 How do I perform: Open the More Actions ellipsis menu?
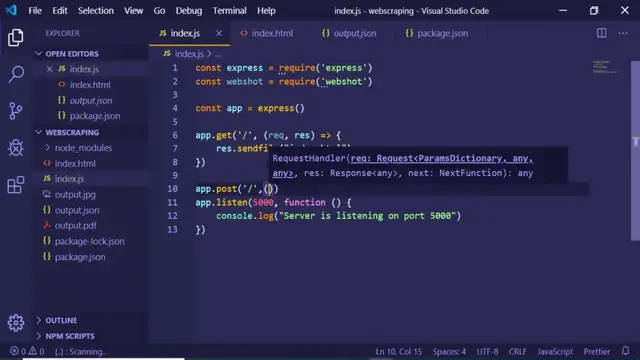pyautogui.click(x=622, y=33)
